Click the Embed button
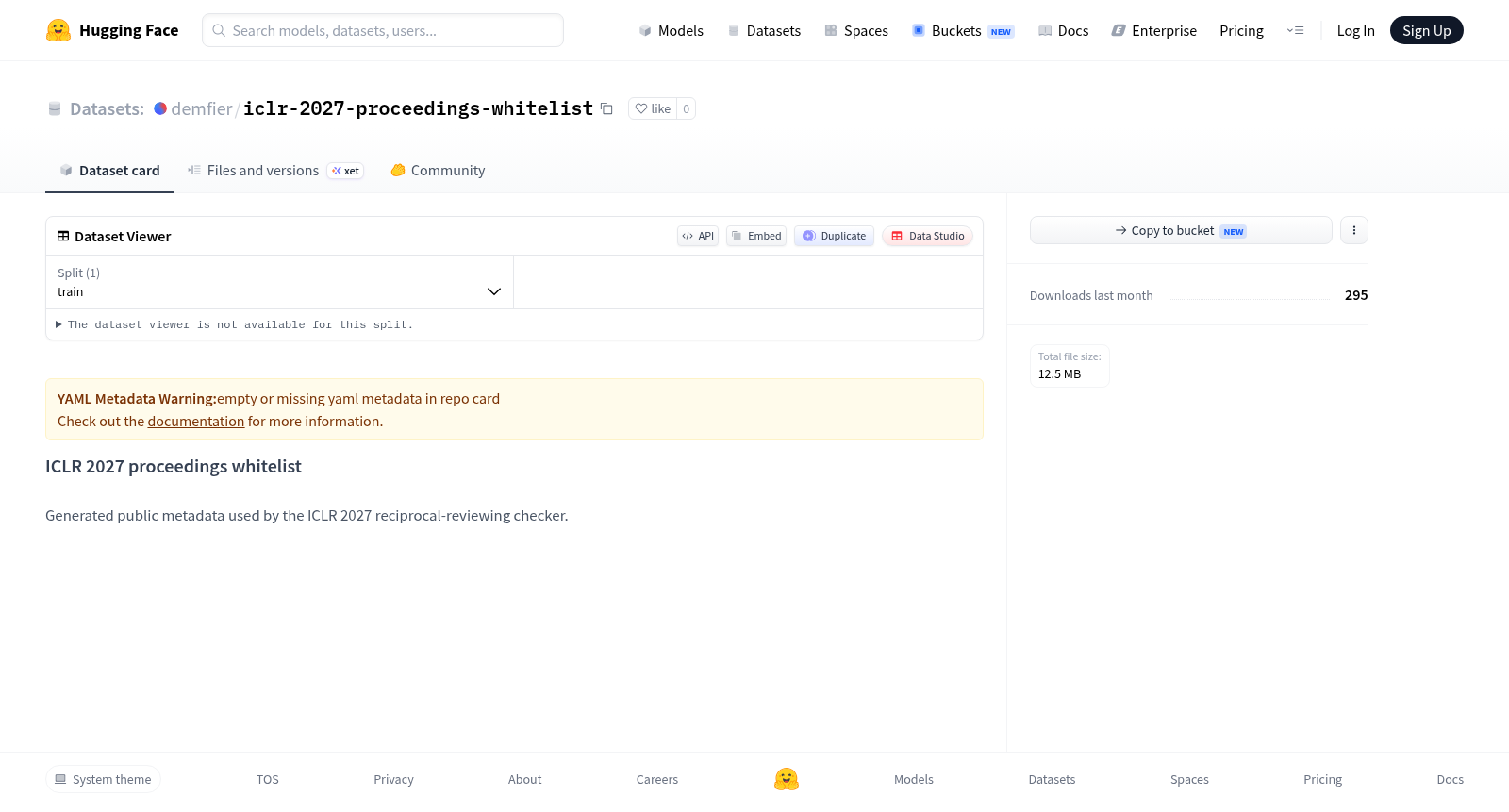This screenshot has width=1509, height=812. 756,236
